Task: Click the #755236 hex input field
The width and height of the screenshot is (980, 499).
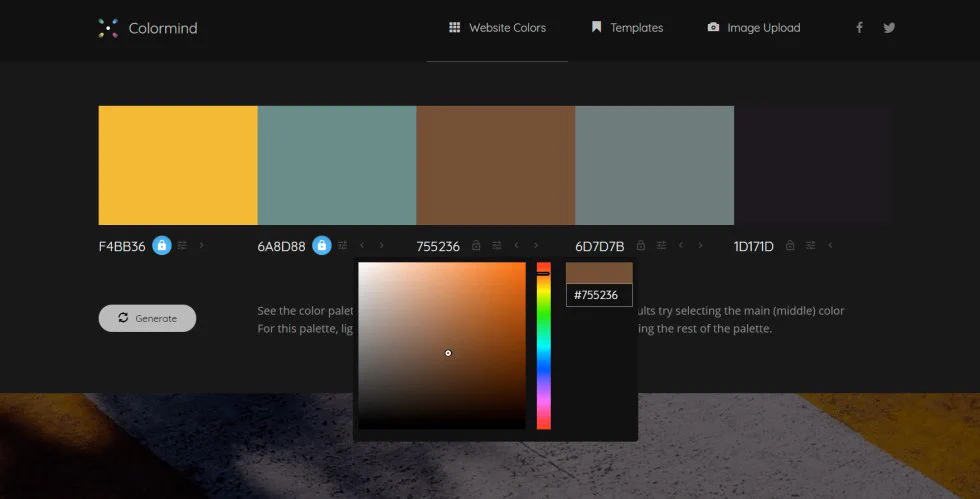Action: pyautogui.click(x=599, y=295)
